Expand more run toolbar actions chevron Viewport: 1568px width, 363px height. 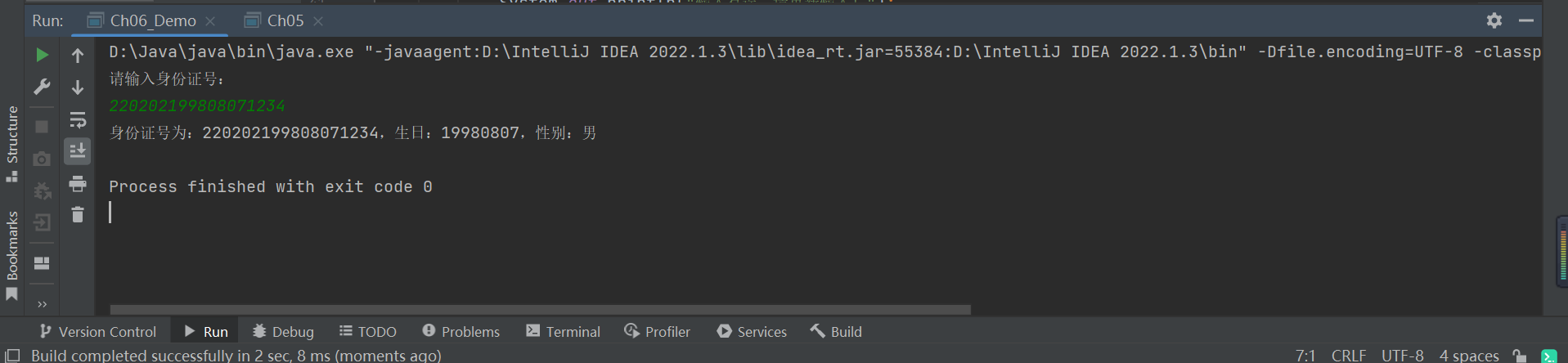(x=42, y=304)
